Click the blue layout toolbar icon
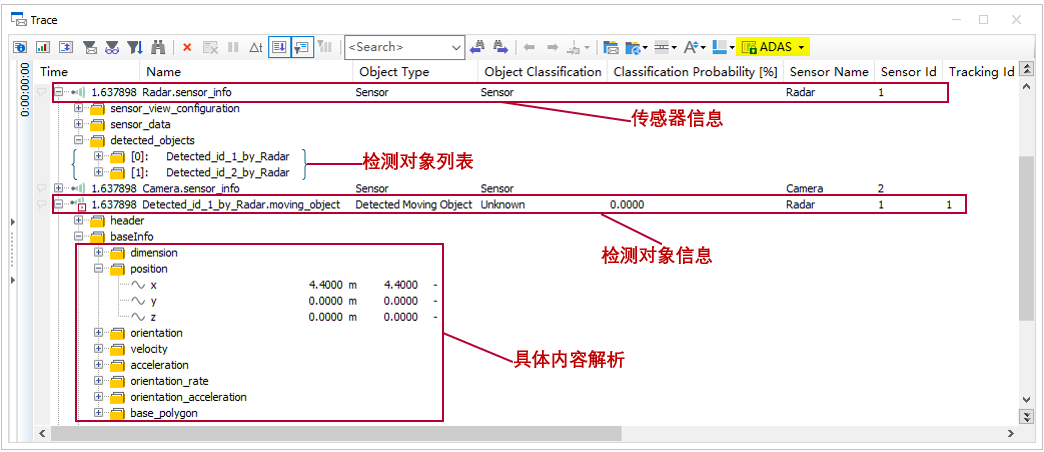This screenshot has width=1044, height=452. [x=719, y=47]
